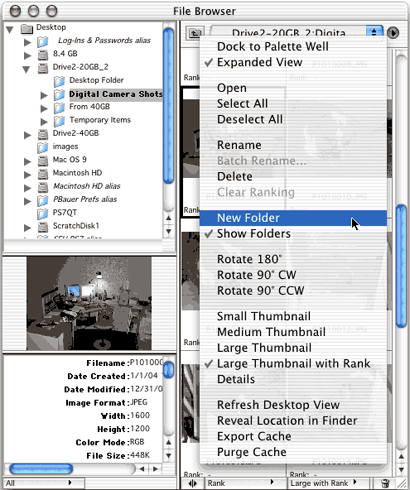Viewport: 410px width, 490px height.
Task: Collapse the Drive2-20GB_2 tree node
Action: (x=26, y=69)
